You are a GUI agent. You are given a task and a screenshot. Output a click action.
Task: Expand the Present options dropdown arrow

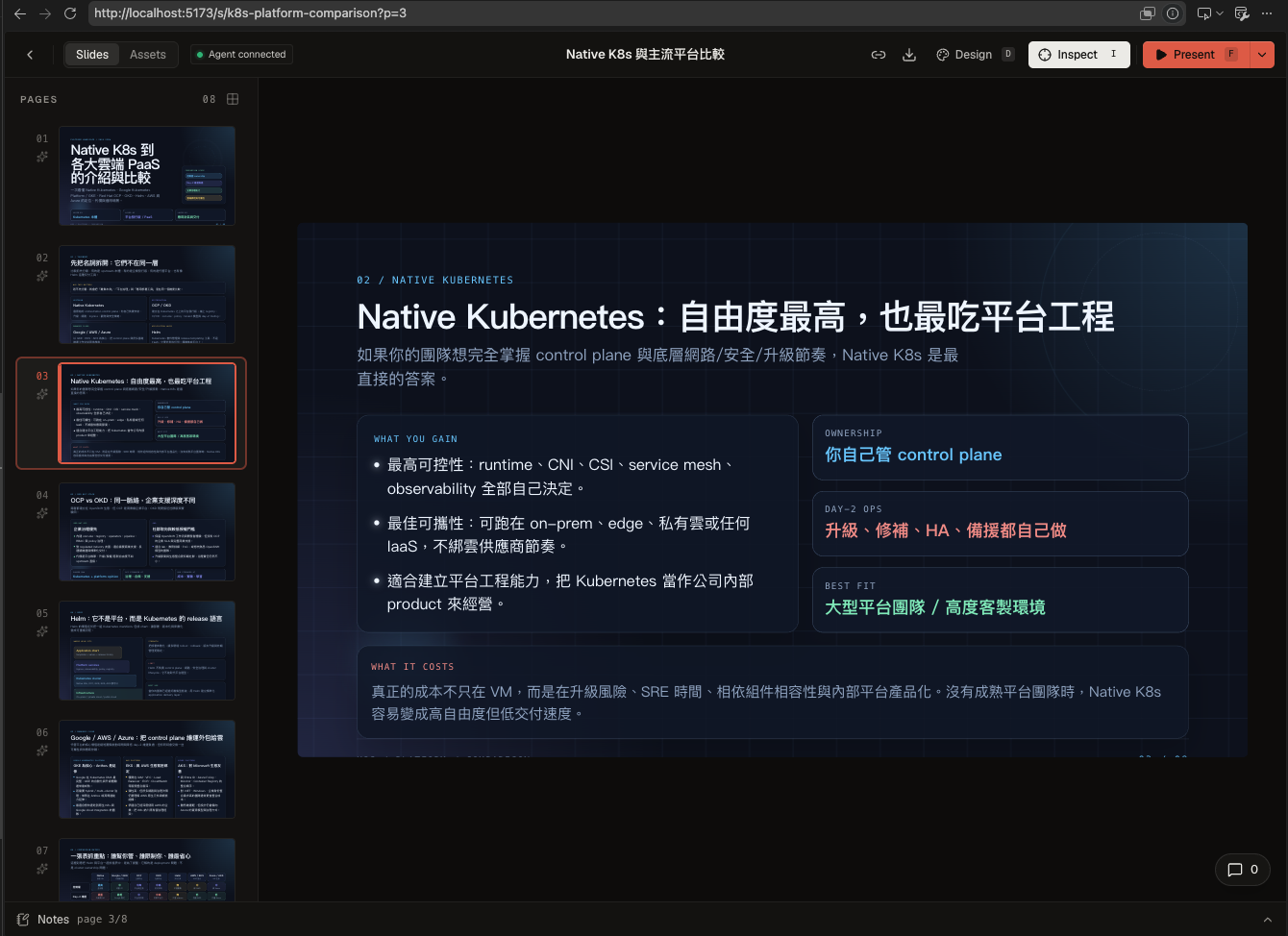click(1262, 55)
